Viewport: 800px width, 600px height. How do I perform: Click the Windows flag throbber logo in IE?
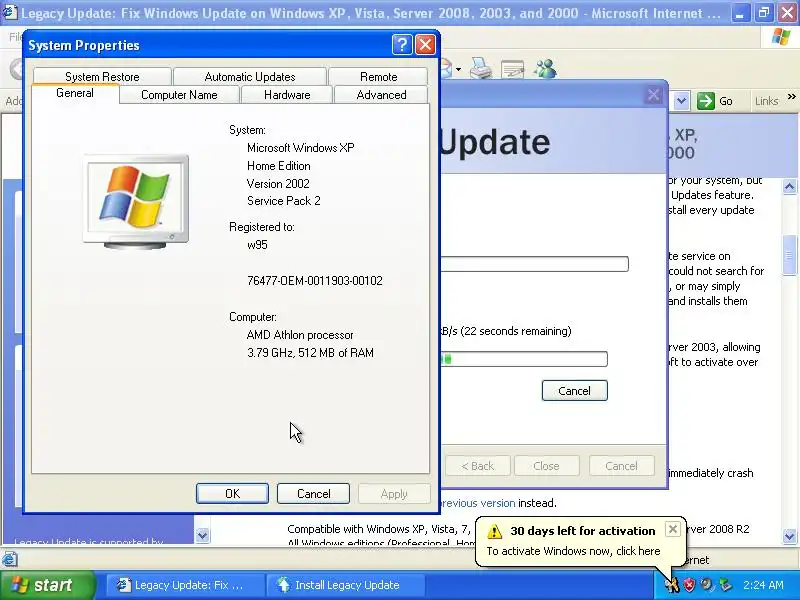point(781,37)
